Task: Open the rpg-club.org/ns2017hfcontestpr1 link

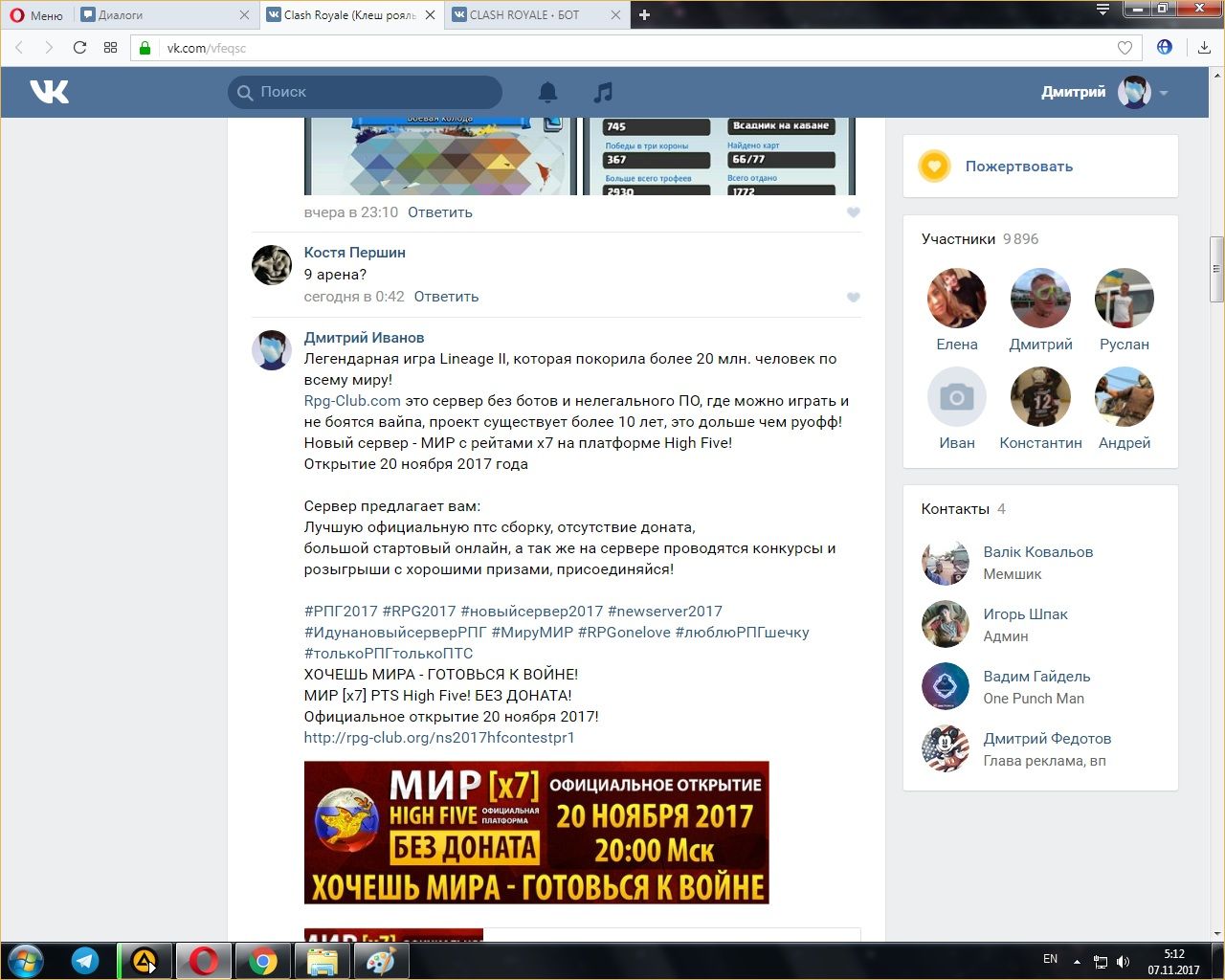Action: pyautogui.click(x=439, y=738)
